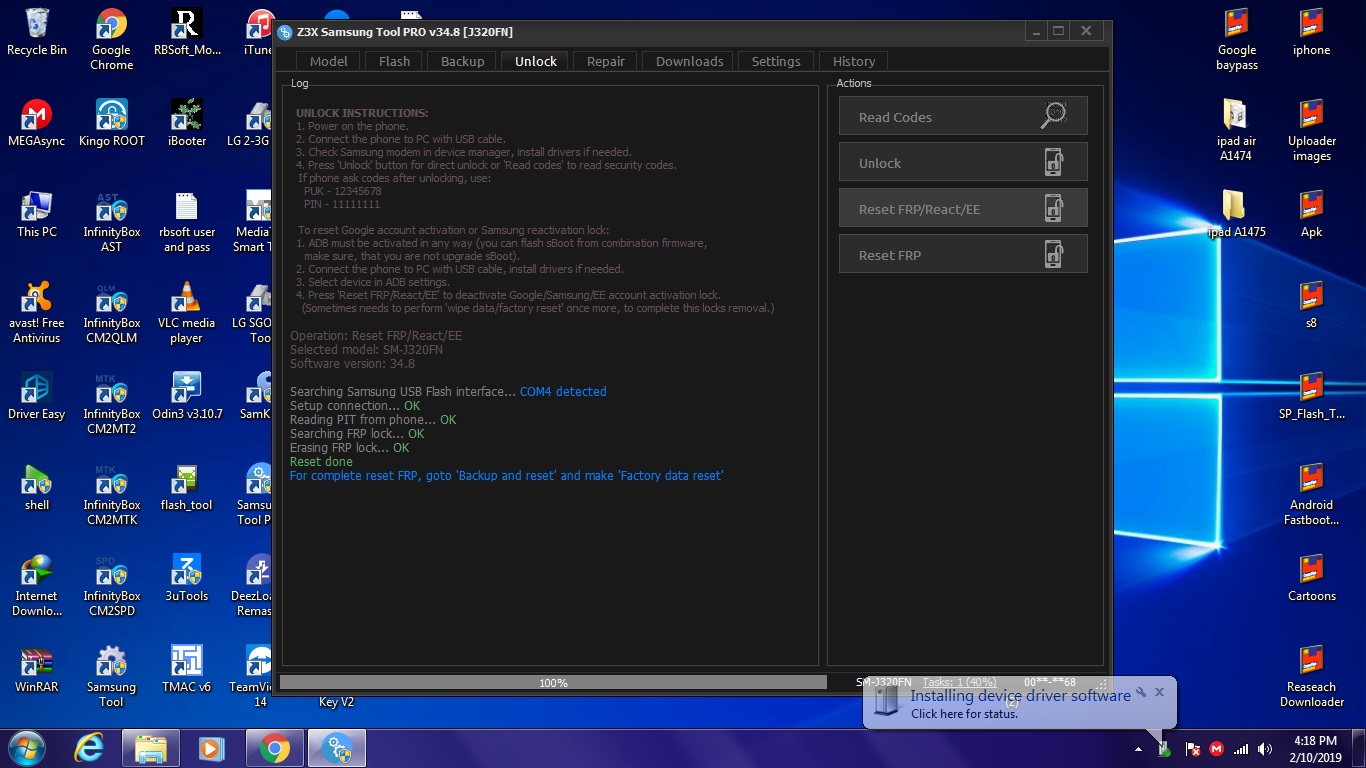Select the Driver Easy desktop icon
The image size is (1366, 768).
(37, 396)
